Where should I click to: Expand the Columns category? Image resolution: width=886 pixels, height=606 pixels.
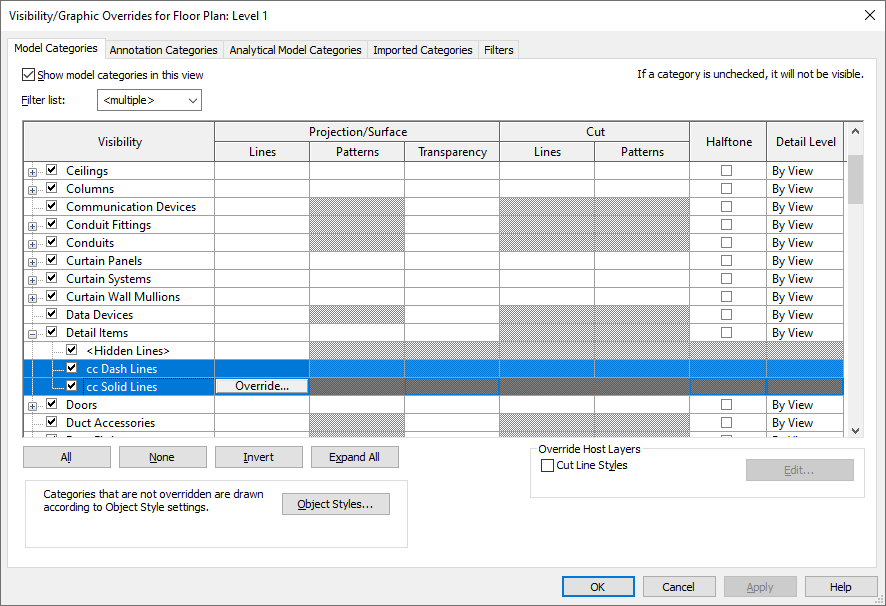[x=32, y=190]
